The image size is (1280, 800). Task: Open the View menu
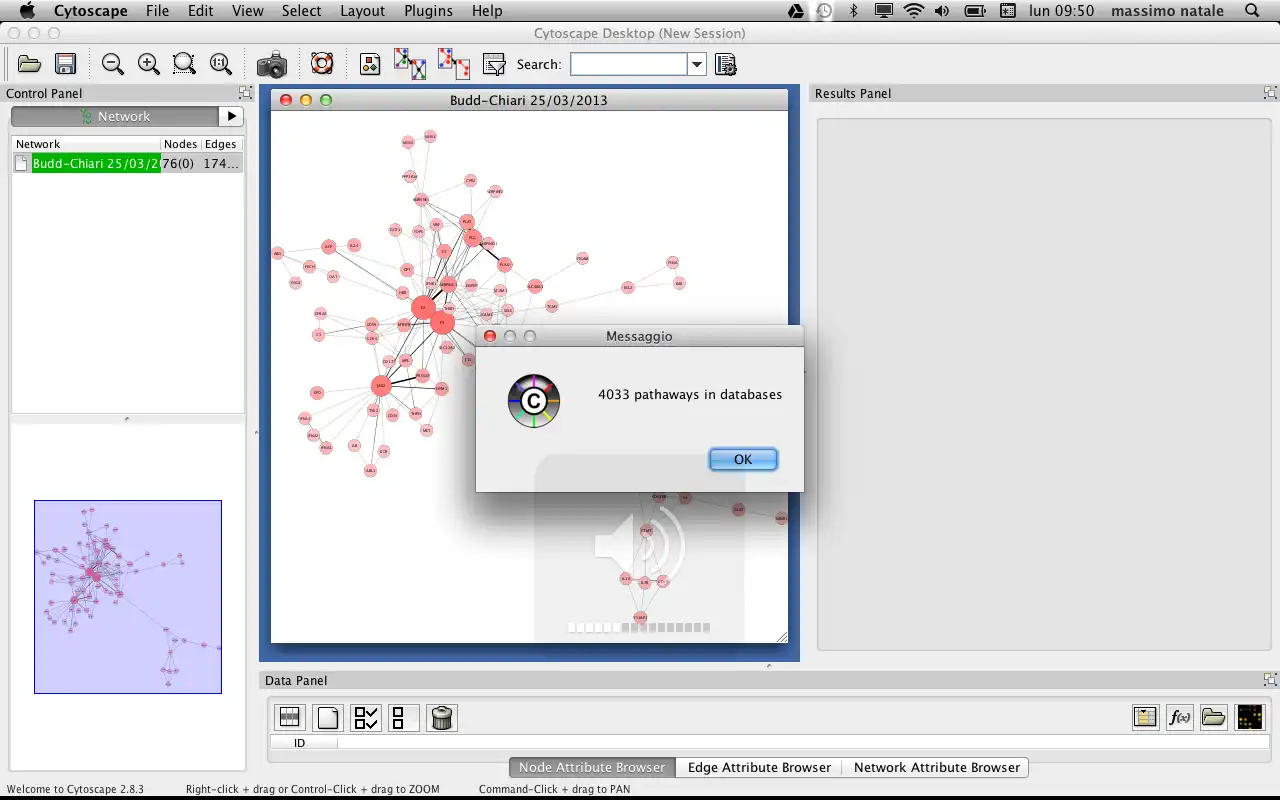pos(248,11)
